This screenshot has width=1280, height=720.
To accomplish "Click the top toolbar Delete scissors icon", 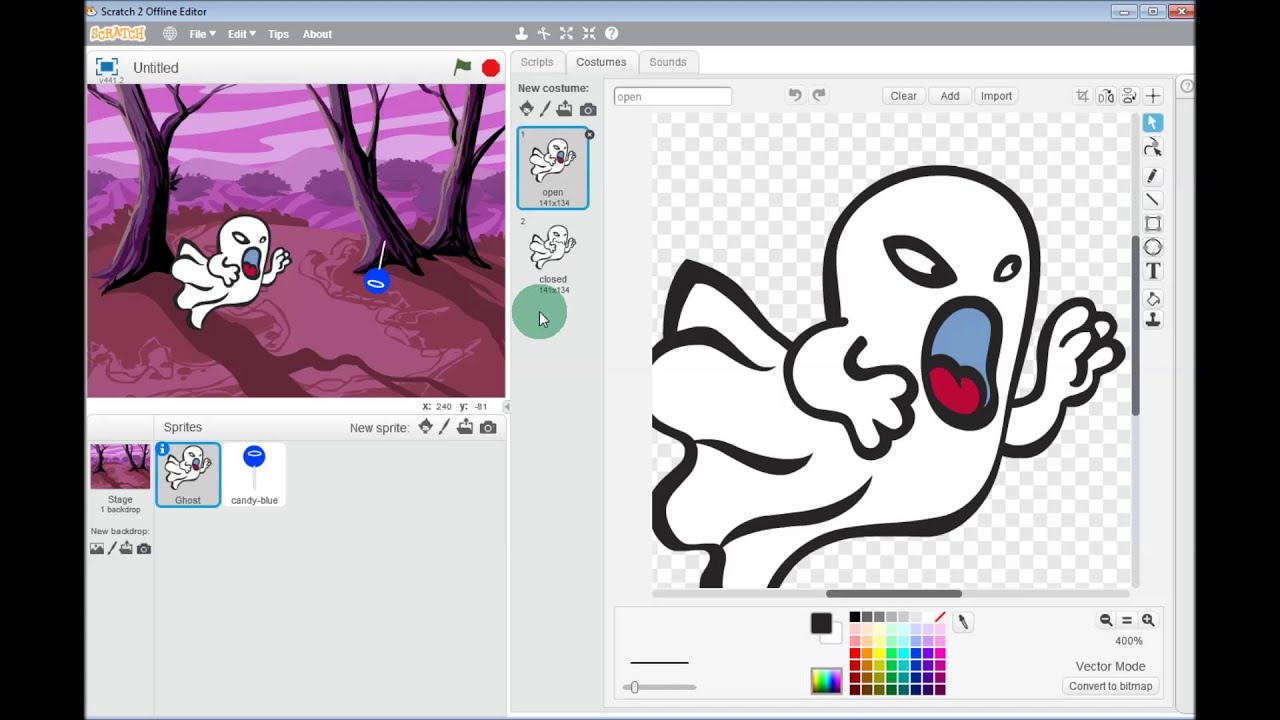I will 543,34.
